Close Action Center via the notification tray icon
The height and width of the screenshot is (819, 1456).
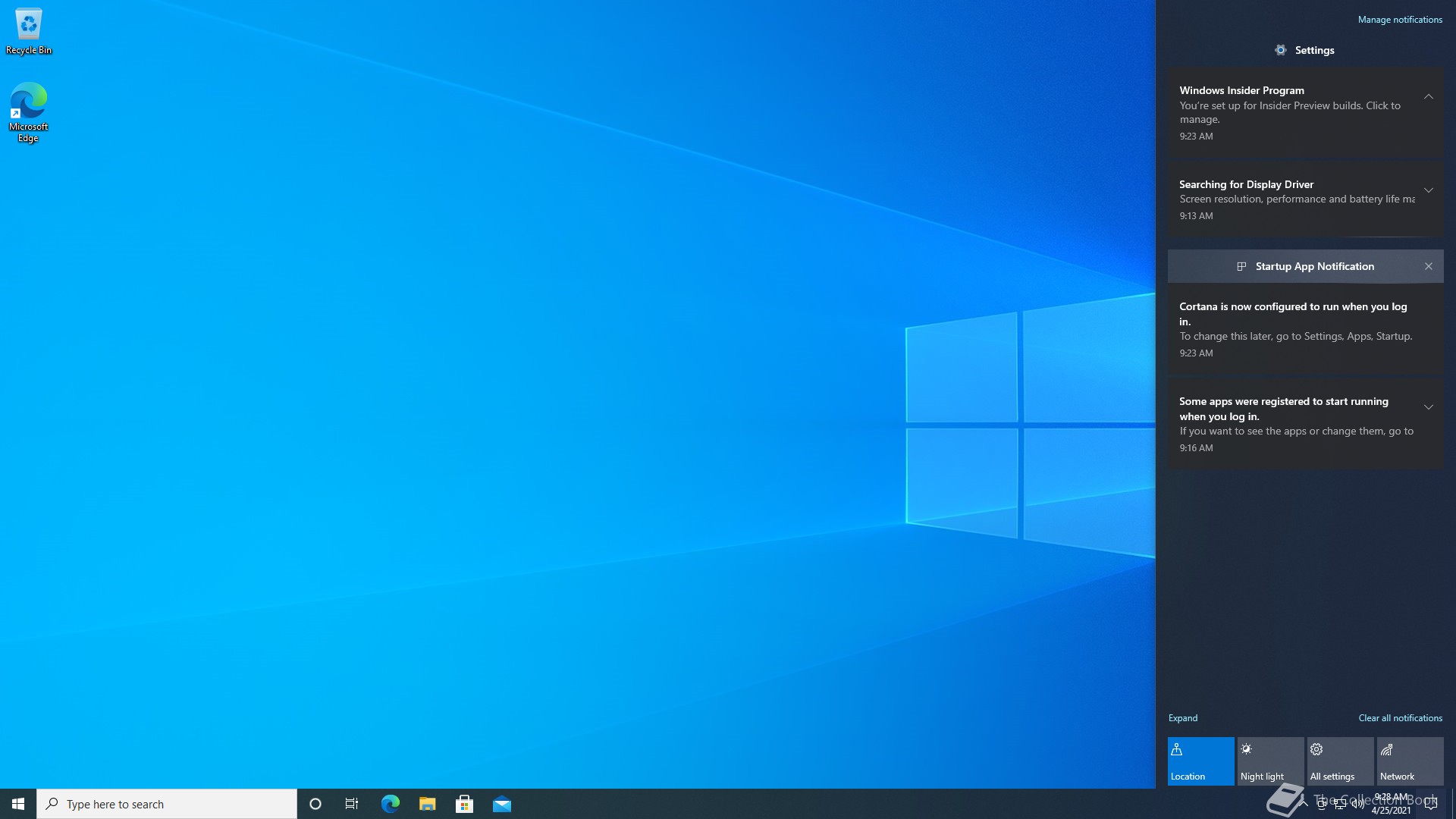click(1431, 804)
